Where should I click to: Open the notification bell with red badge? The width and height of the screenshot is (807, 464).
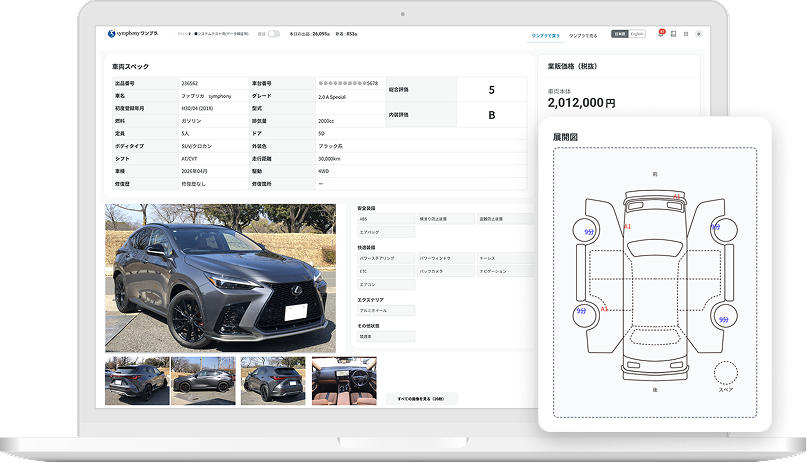(x=660, y=34)
